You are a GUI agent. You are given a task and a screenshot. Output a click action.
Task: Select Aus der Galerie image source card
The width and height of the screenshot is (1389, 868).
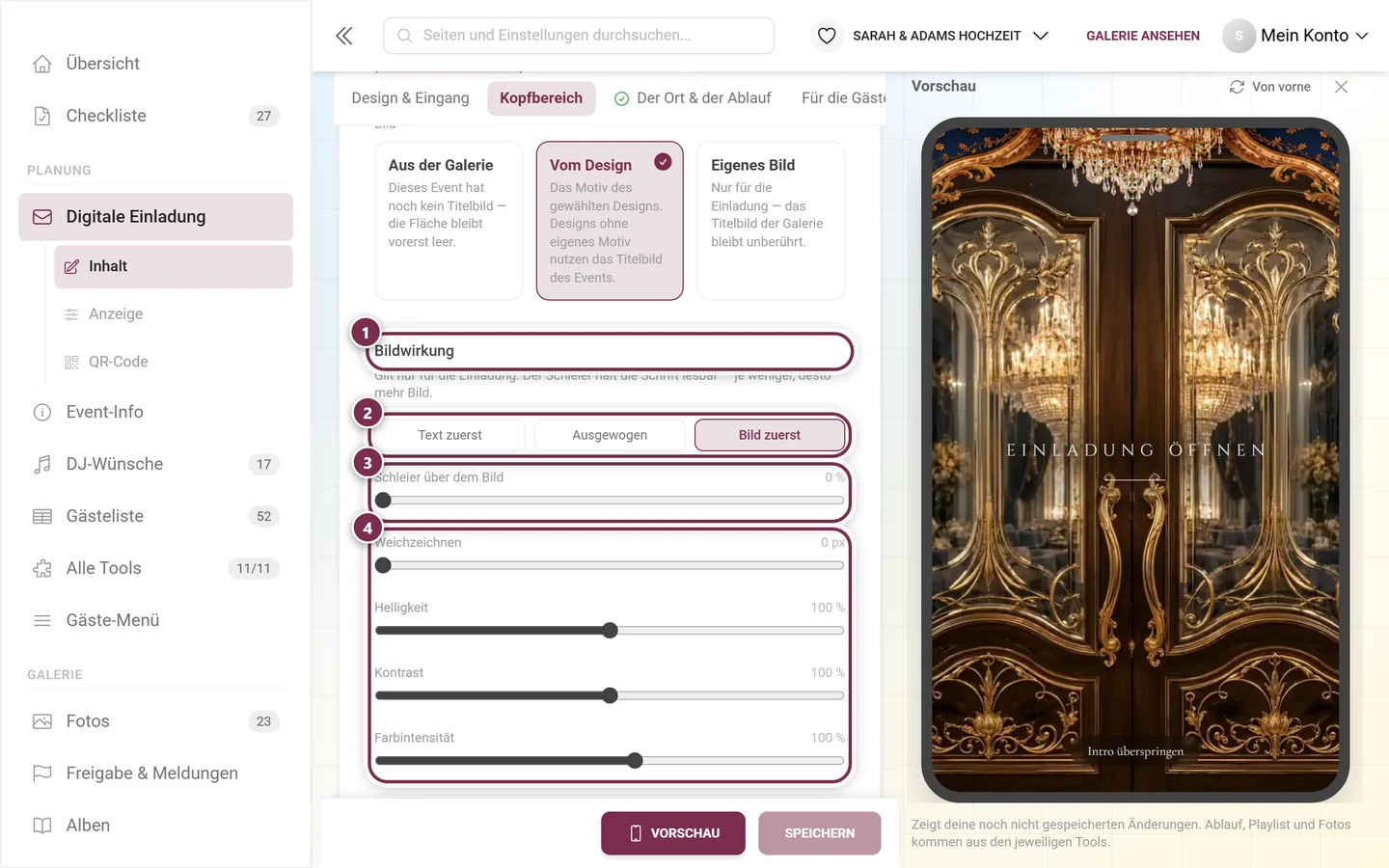[449, 221]
